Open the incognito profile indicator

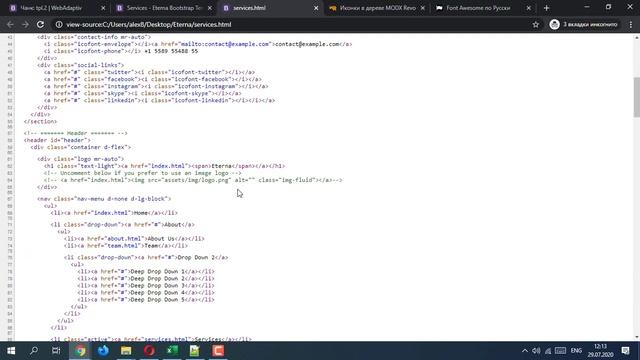click(583, 24)
